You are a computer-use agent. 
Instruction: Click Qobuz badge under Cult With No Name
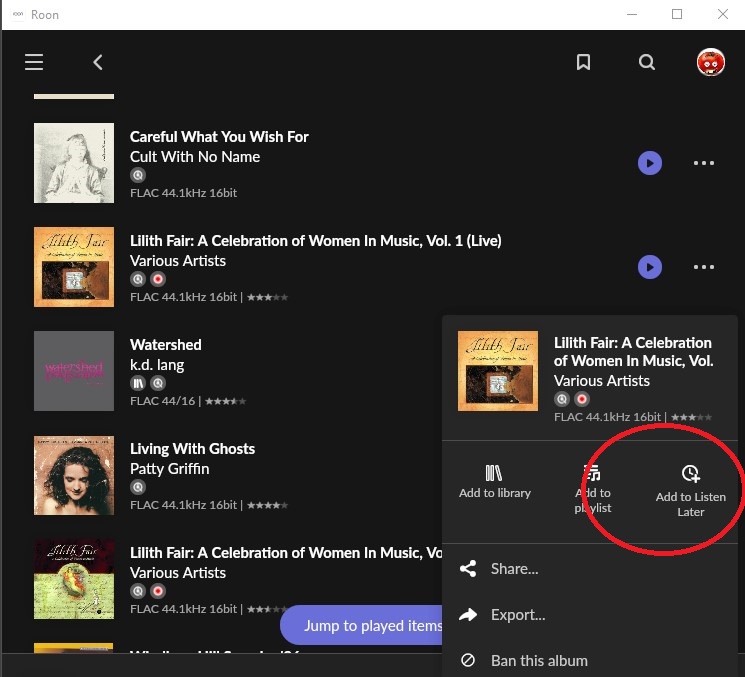138,175
